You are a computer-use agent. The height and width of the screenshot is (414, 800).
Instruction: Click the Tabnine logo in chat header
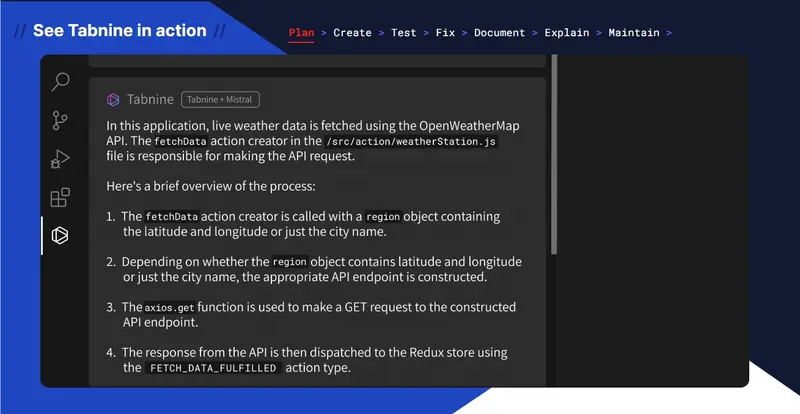(x=113, y=100)
